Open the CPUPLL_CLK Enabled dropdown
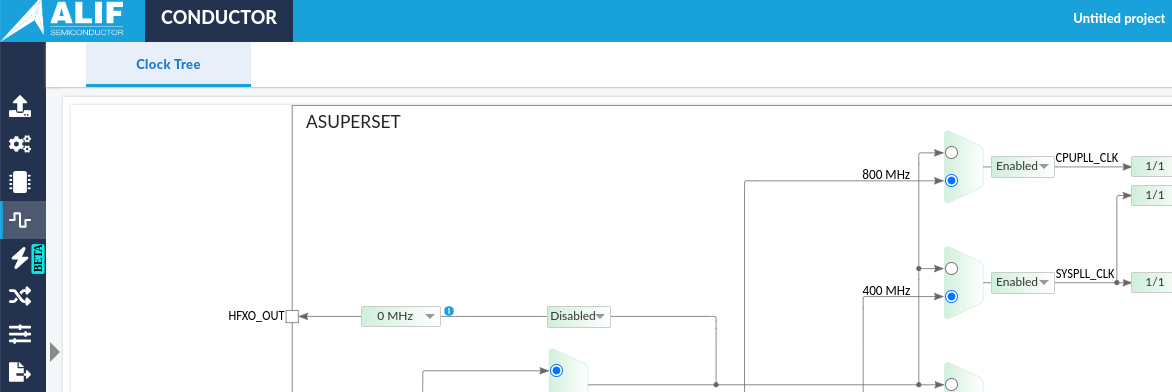This screenshot has width=1172, height=392. click(x=1023, y=166)
